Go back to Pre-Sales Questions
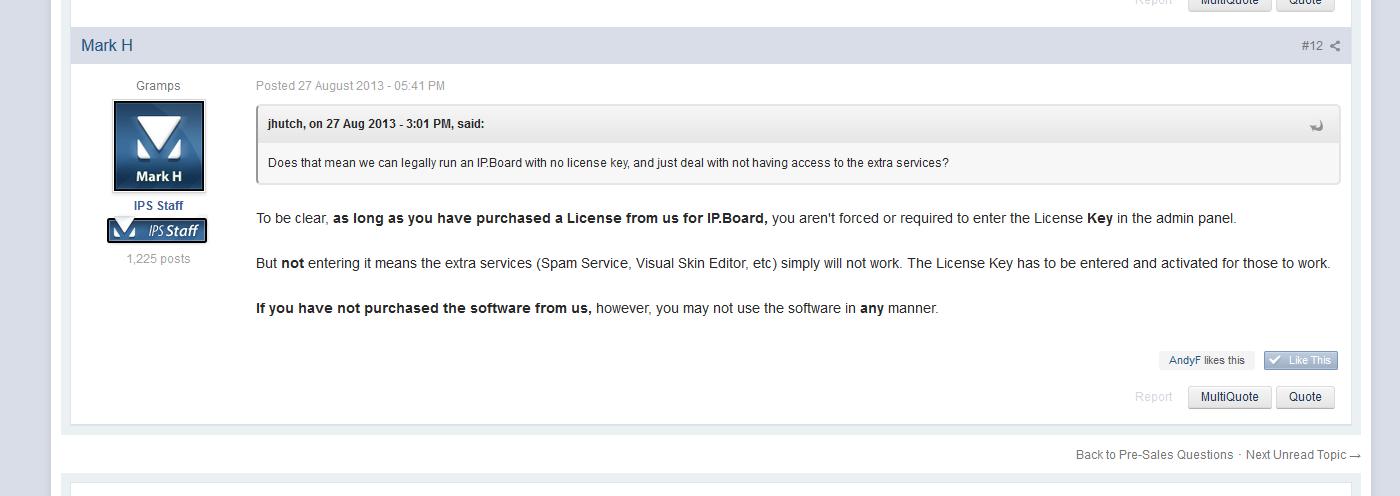The height and width of the screenshot is (496, 1400). tap(1154, 455)
